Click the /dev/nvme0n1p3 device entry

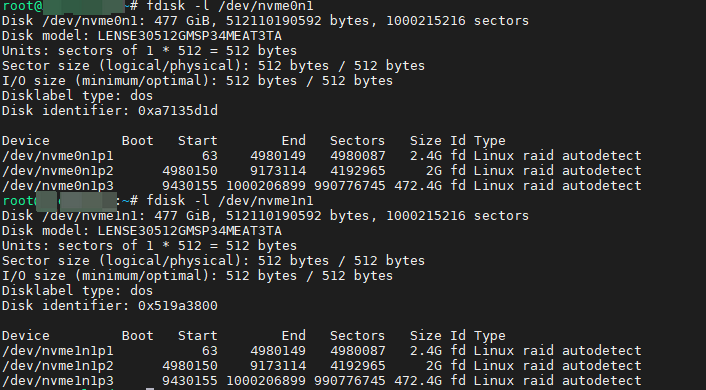coord(58,186)
